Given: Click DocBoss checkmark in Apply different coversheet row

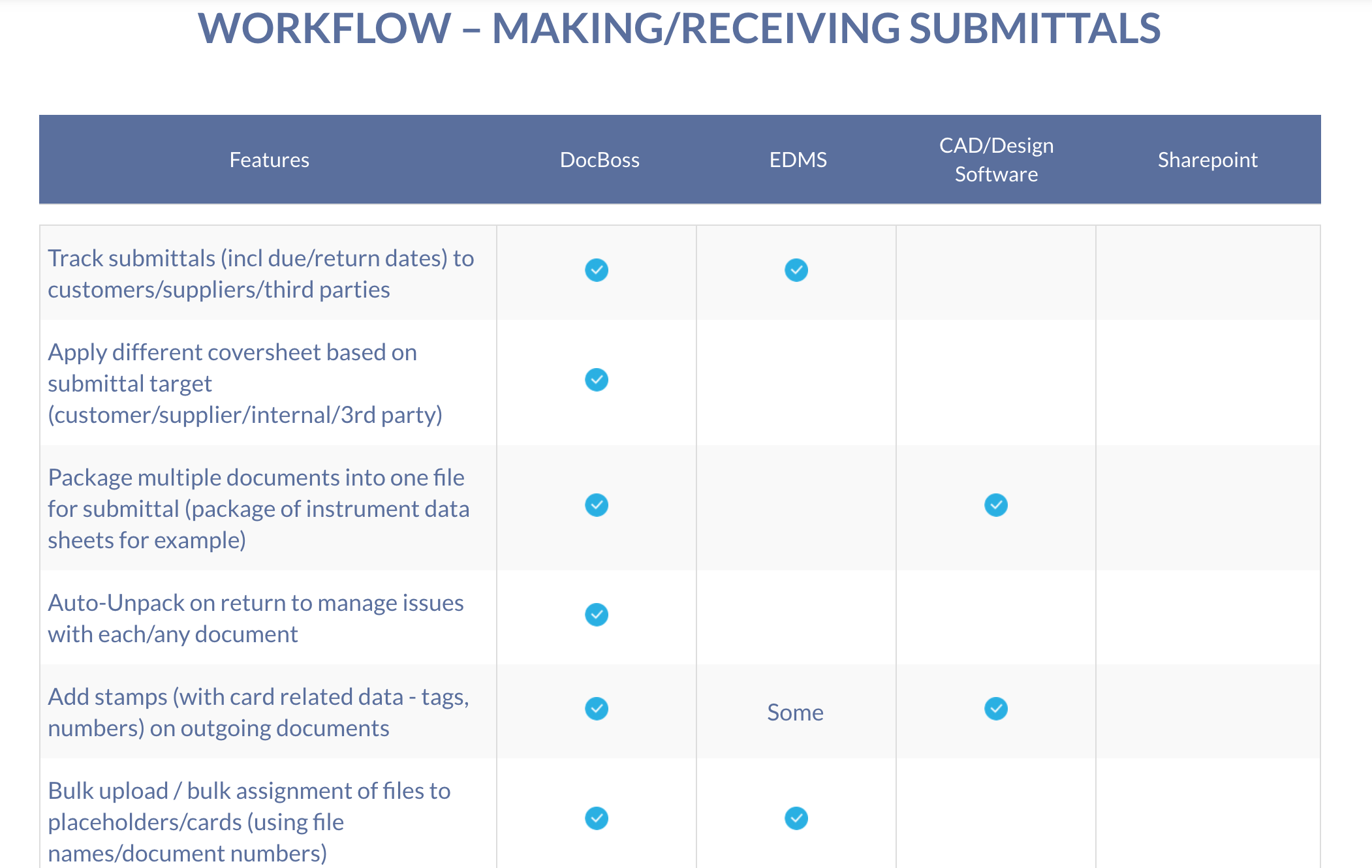Looking at the screenshot, I should [x=597, y=380].
